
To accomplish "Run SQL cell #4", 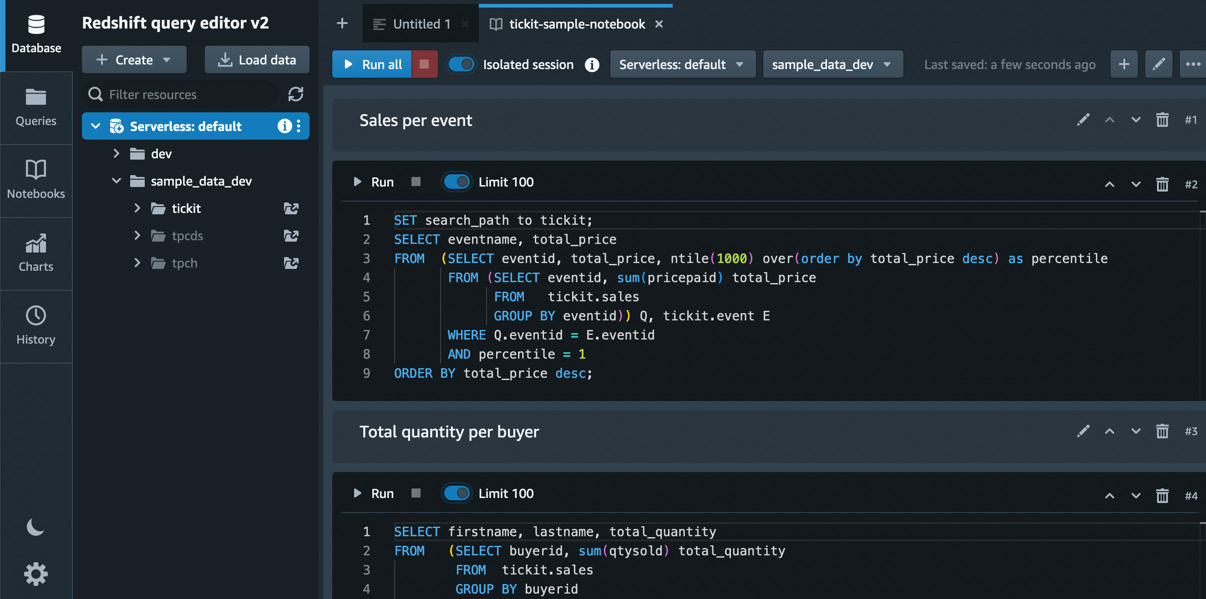I will click(373, 493).
